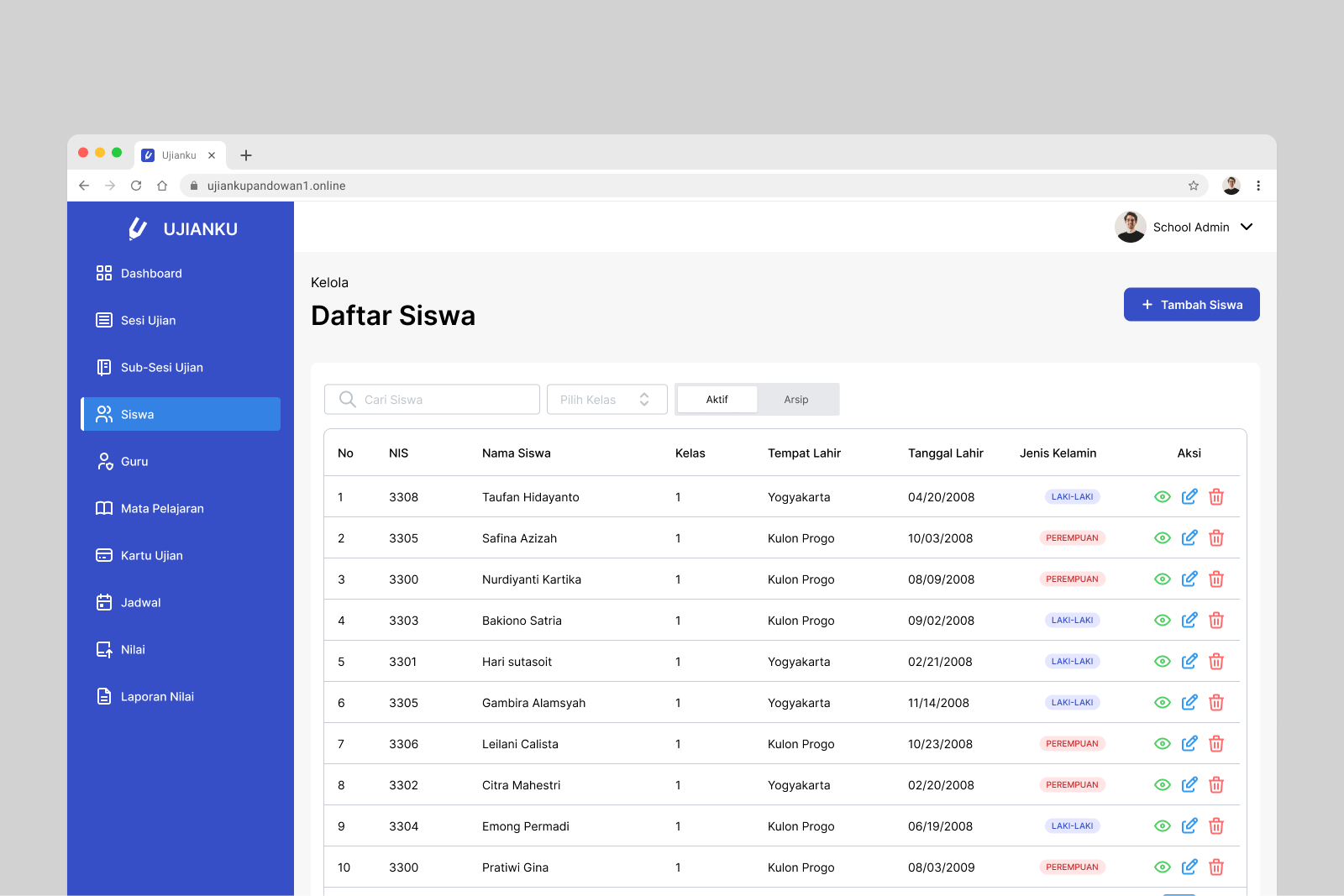
Task: Select the Aktif filter button
Action: point(717,400)
